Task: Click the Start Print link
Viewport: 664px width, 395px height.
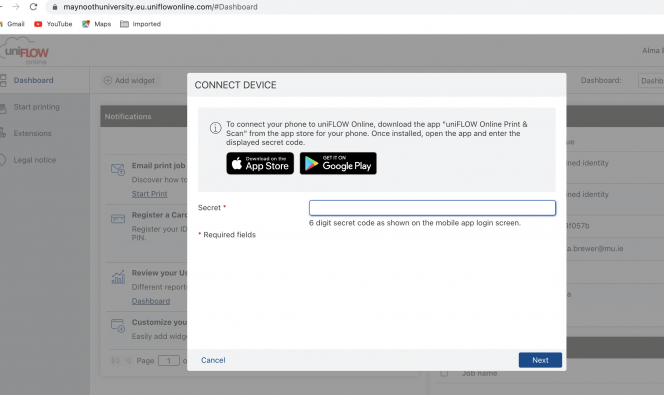Action: [x=149, y=194]
